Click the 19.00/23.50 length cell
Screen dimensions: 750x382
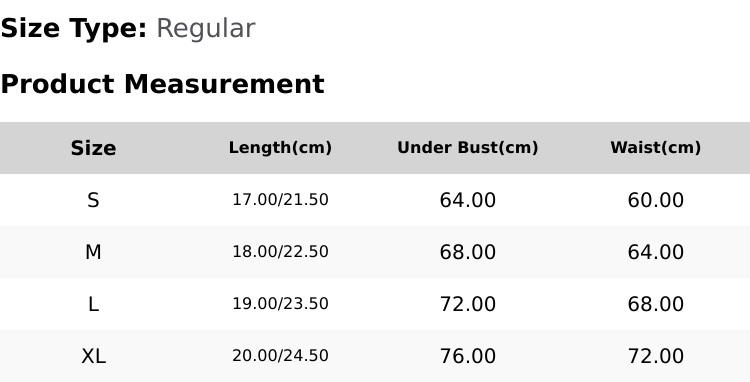click(x=280, y=304)
